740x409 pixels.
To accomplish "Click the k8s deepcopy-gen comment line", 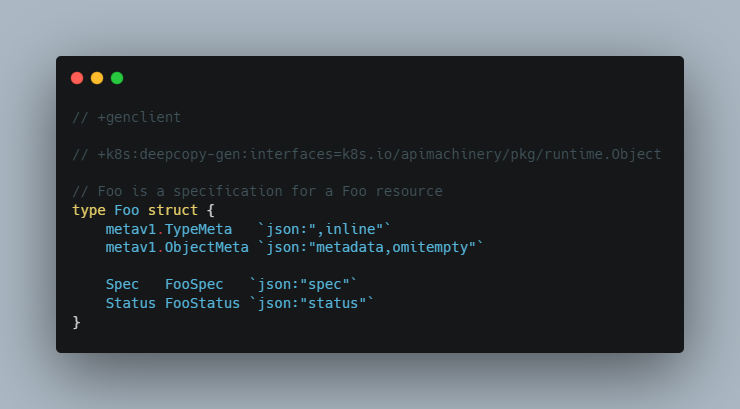I will (367, 154).
